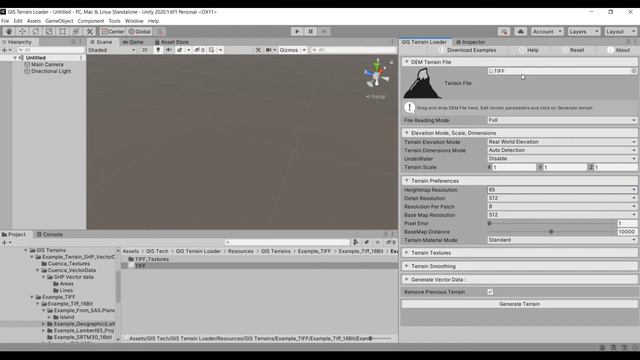Open Layout dropdown
The image size is (640, 360).
620,31
